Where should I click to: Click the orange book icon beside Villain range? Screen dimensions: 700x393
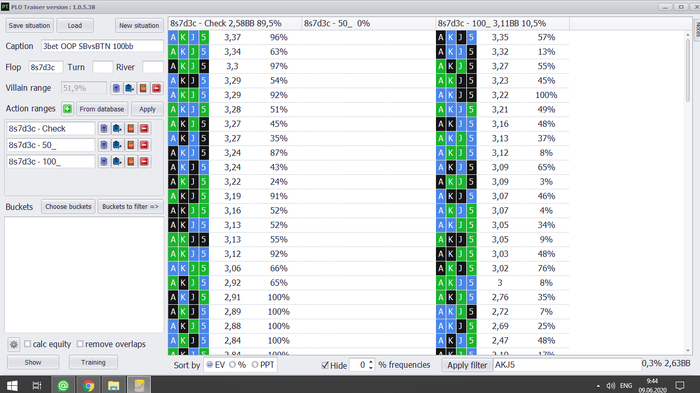143,88
